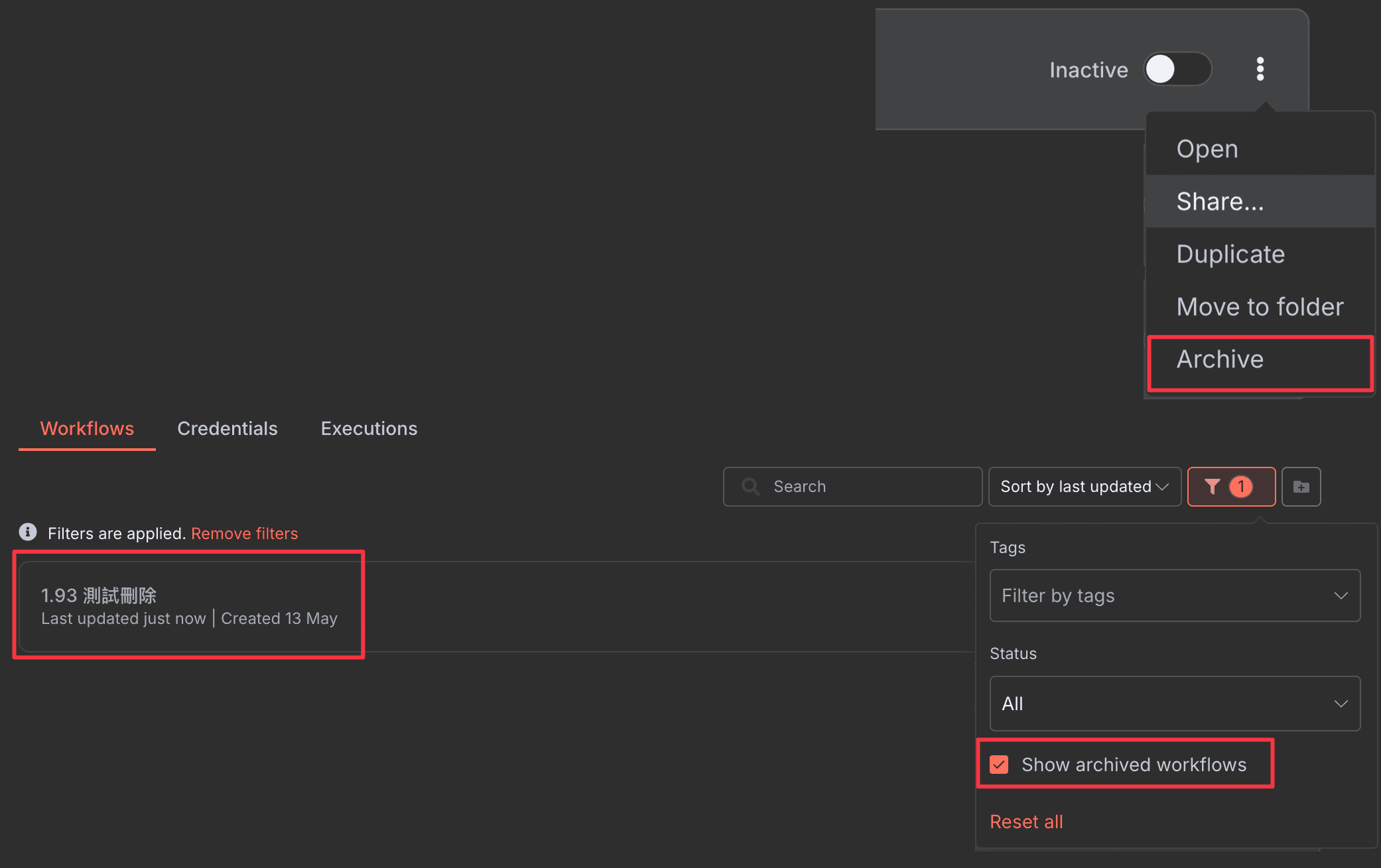Click the search magnifier icon
Image resolution: width=1381 pixels, height=868 pixels.
(750, 486)
